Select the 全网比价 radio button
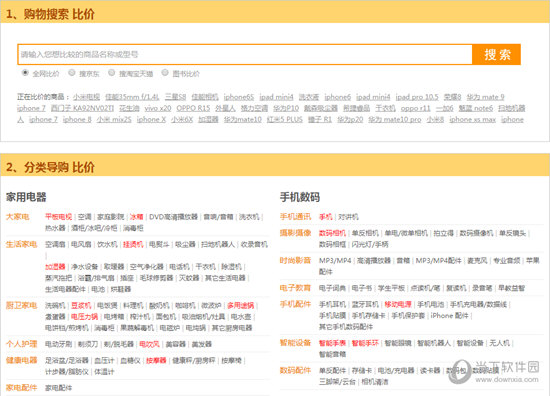Screen dimensions: 550x396 (x=25, y=73)
